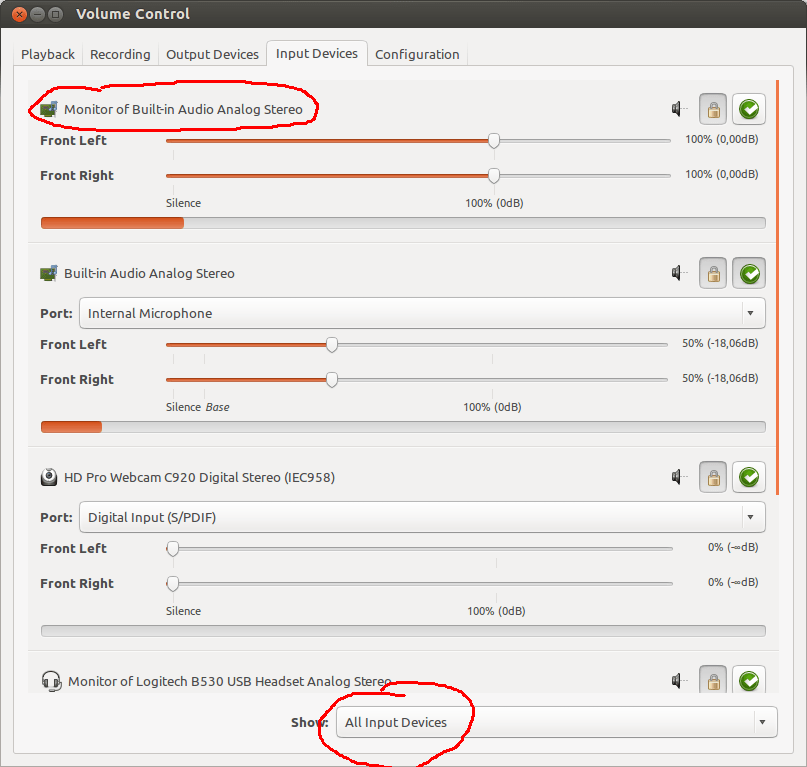Mute the HD Pro Webcam C920 Digital Stereo
The image size is (807, 767).
[x=677, y=477]
